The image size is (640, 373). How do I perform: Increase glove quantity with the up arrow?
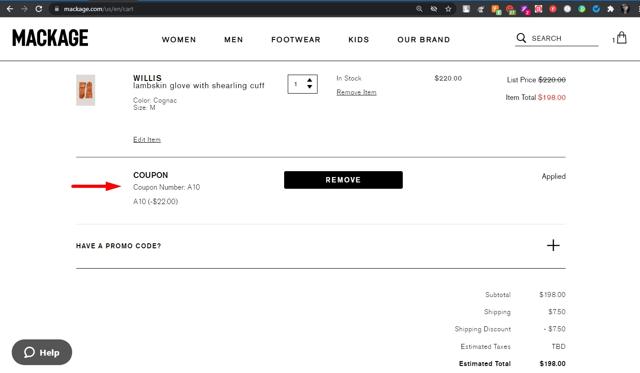pos(309,80)
